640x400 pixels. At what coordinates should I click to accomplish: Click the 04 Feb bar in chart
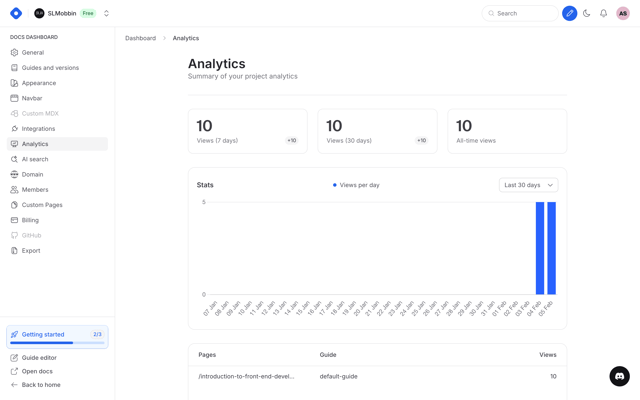click(x=540, y=248)
